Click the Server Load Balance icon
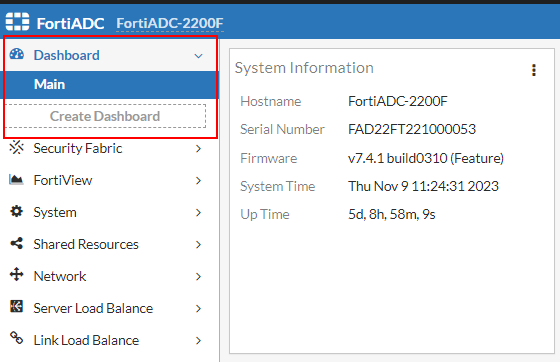This screenshot has height=362, width=560. pos(16,306)
